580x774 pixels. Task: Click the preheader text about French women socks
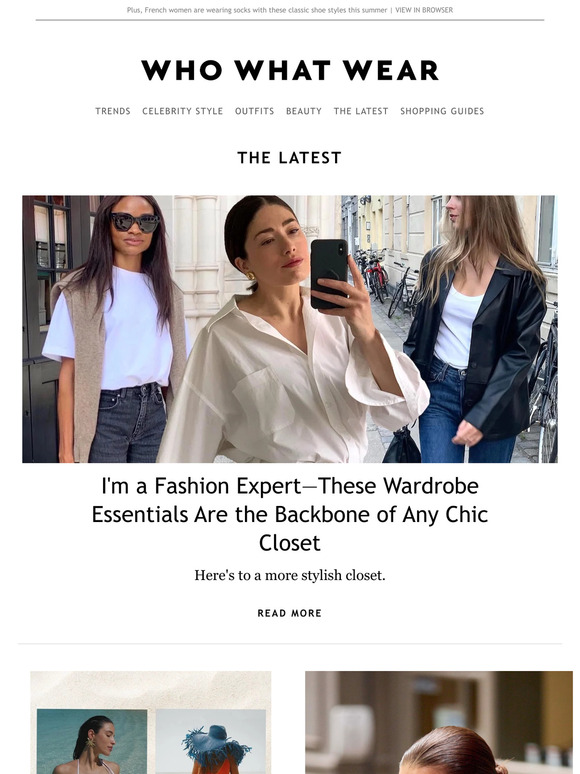(257, 10)
